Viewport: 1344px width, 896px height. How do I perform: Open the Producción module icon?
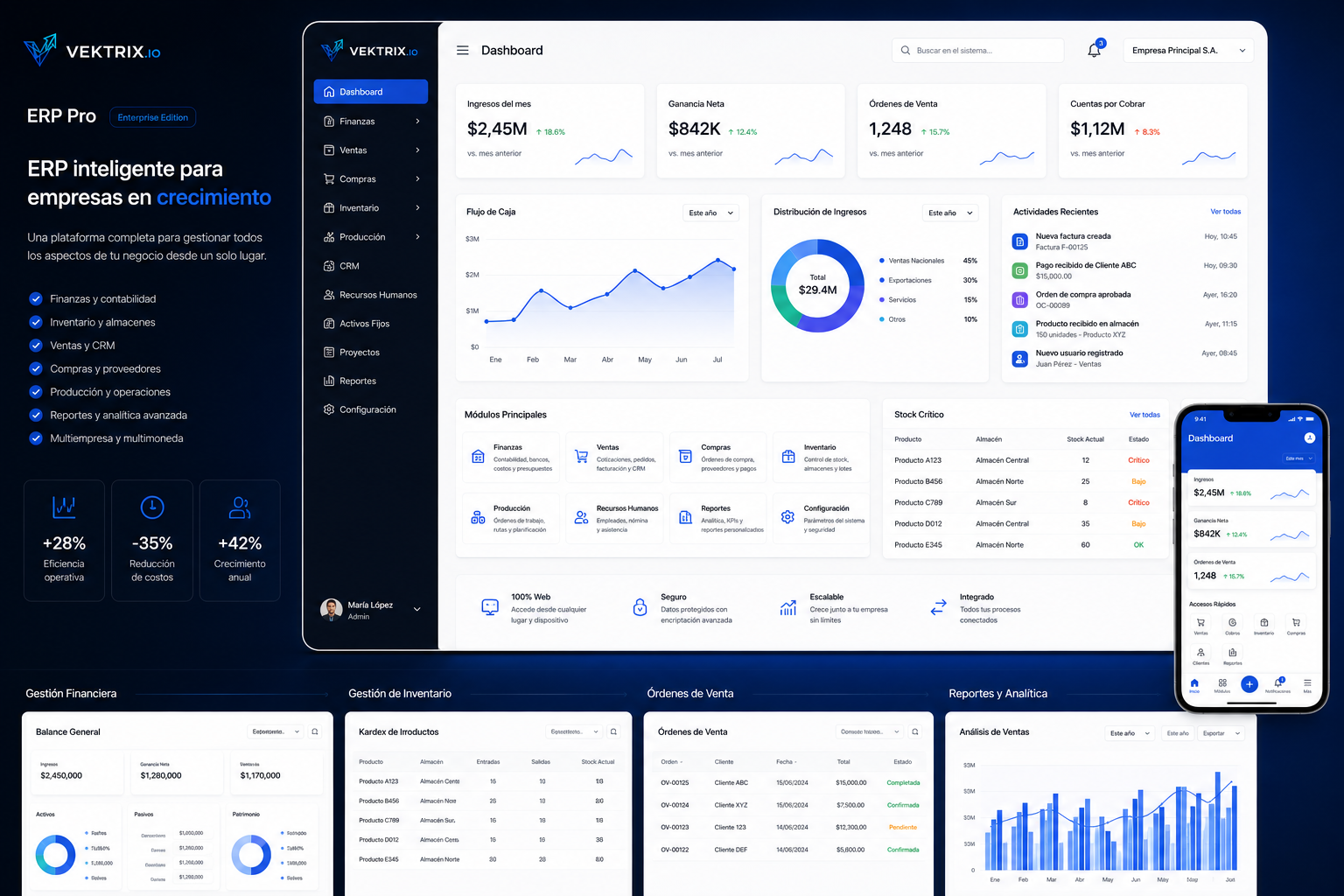point(478,518)
